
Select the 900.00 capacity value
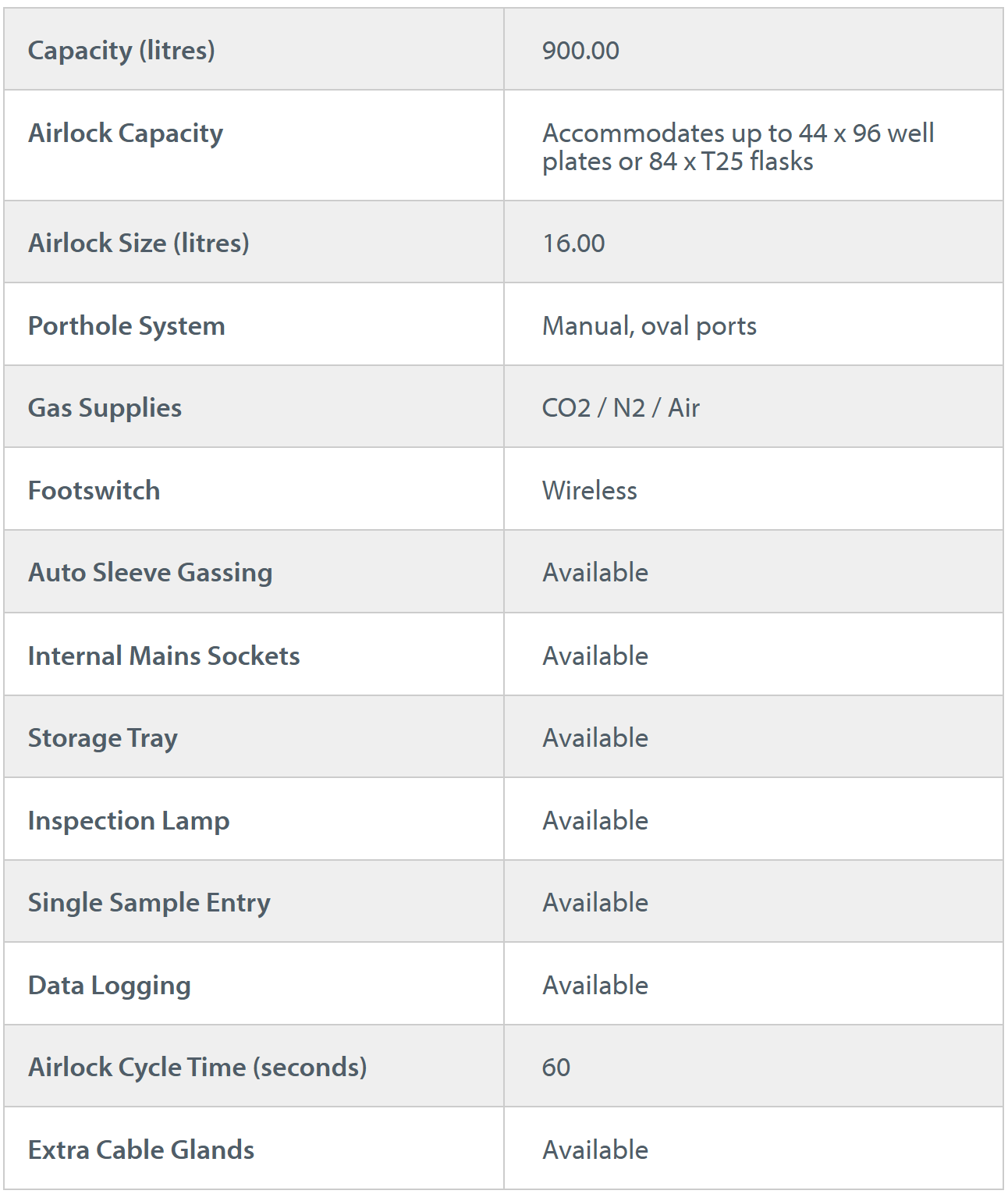580,51
